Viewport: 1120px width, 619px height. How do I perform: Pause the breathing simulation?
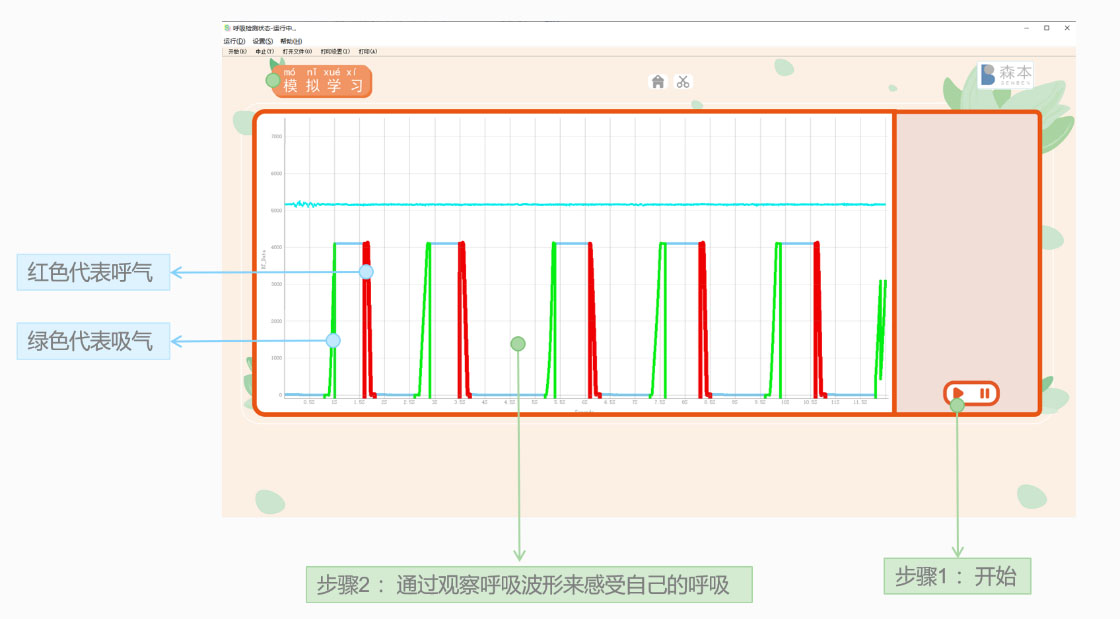tap(985, 394)
